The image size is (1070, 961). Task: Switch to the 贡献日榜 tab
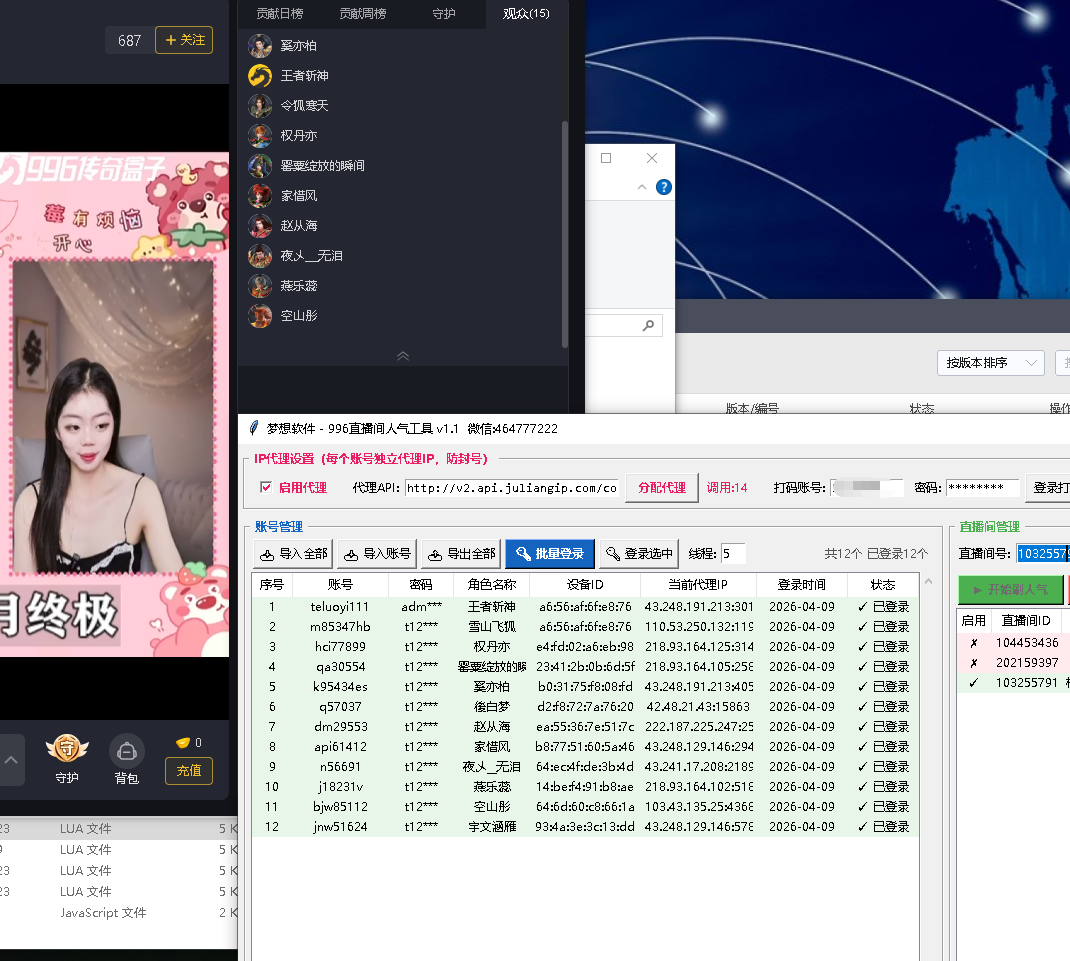click(279, 14)
